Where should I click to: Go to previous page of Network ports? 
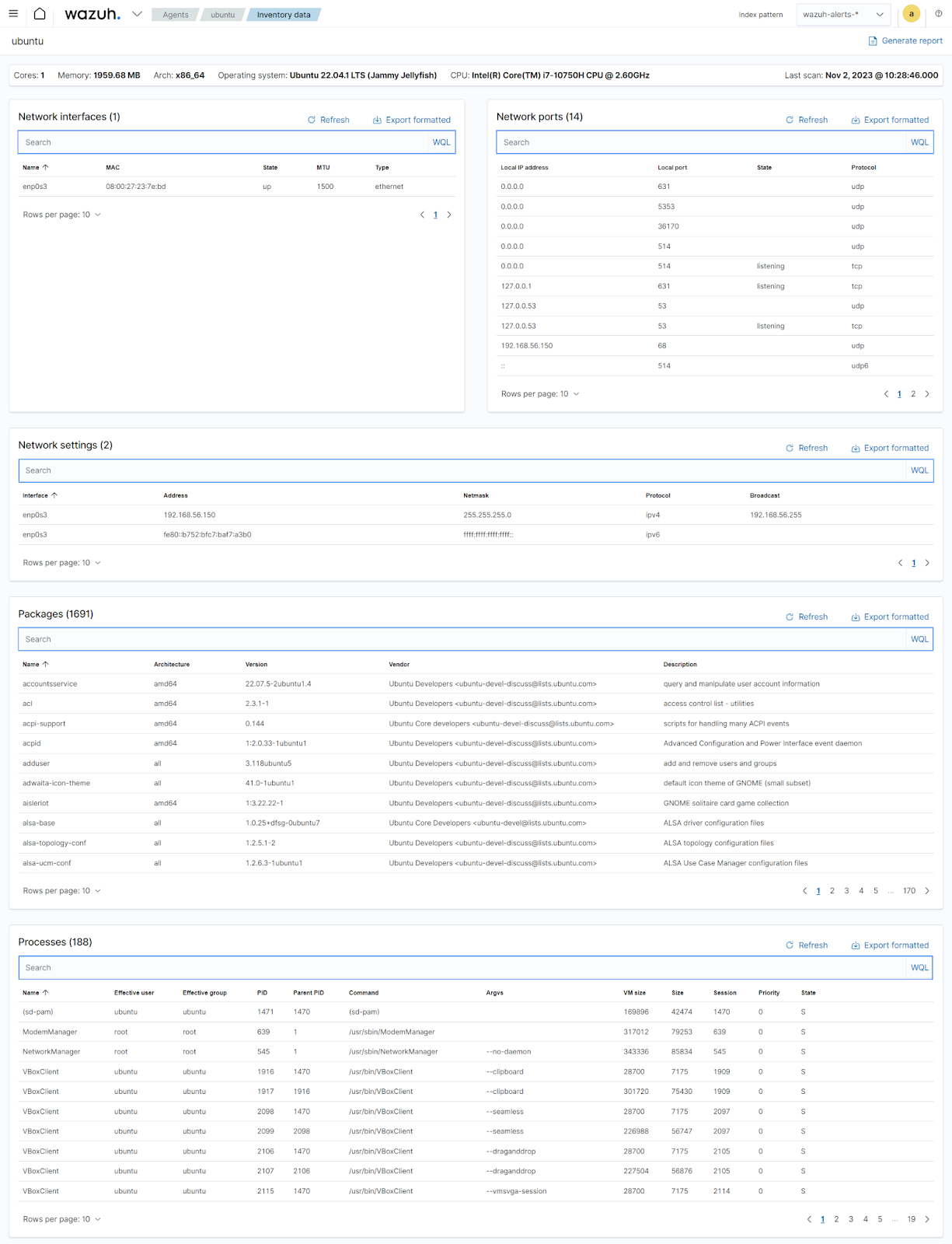click(x=886, y=394)
